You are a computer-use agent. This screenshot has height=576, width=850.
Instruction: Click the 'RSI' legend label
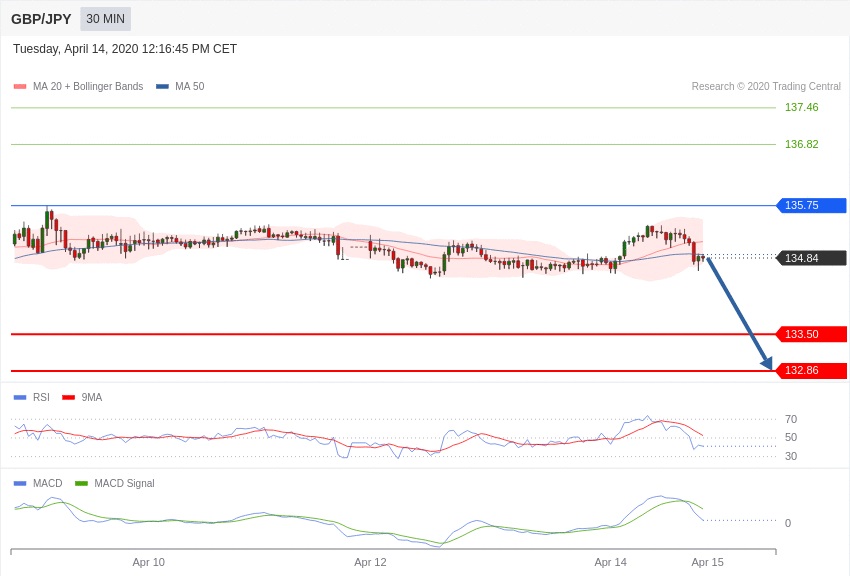pyautogui.click(x=41, y=397)
